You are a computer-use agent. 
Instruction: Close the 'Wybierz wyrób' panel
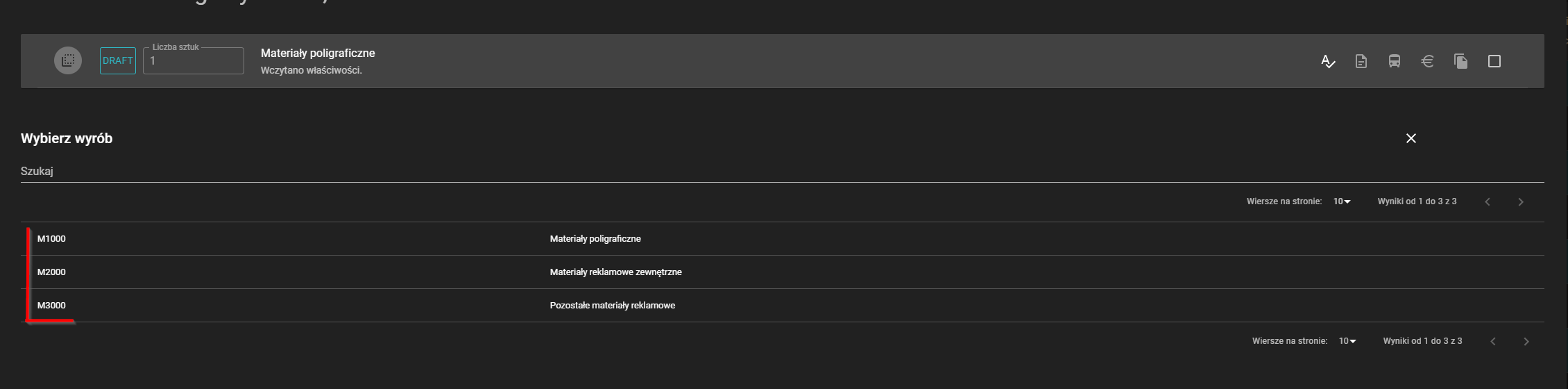pyautogui.click(x=1411, y=138)
